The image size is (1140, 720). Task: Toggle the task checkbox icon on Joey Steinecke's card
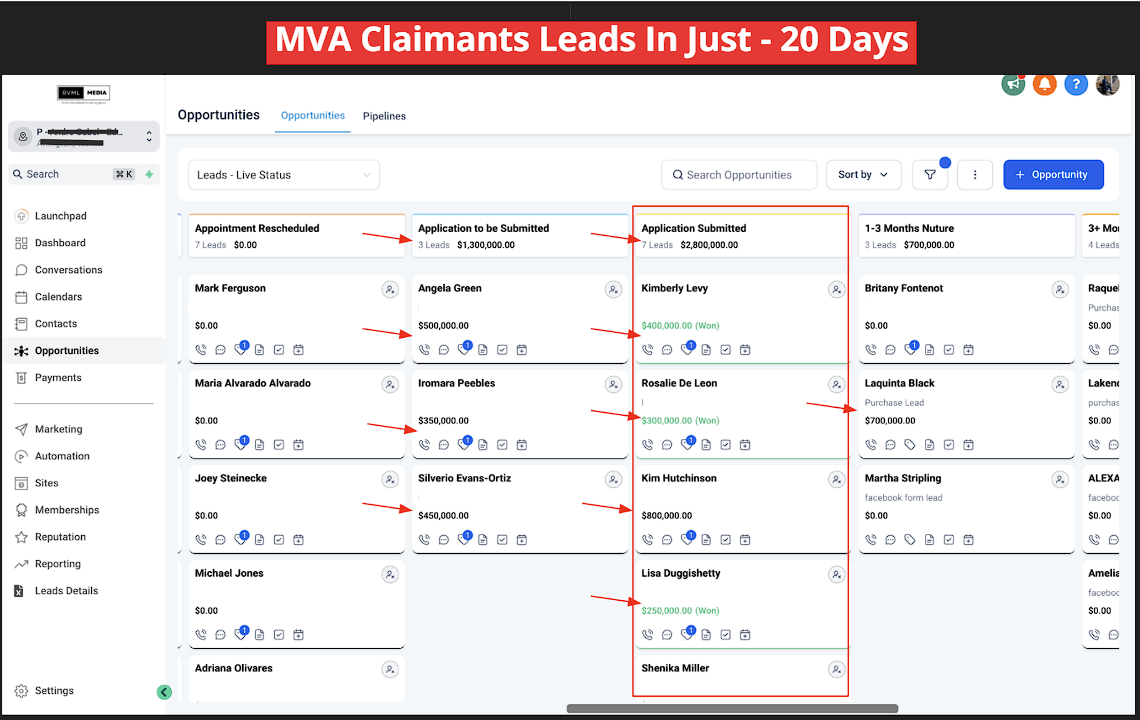pyautogui.click(x=279, y=540)
